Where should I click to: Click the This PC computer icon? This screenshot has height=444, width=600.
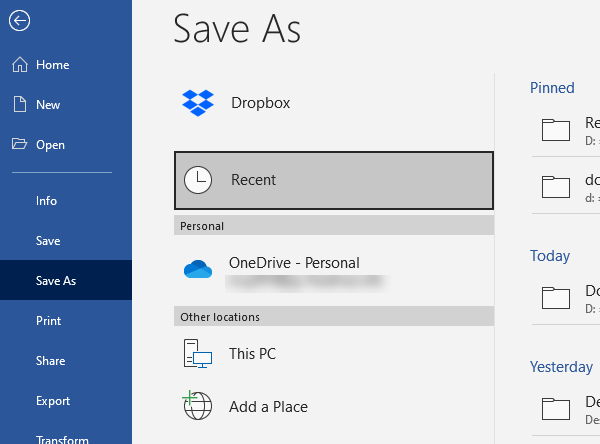coord(198,354)
